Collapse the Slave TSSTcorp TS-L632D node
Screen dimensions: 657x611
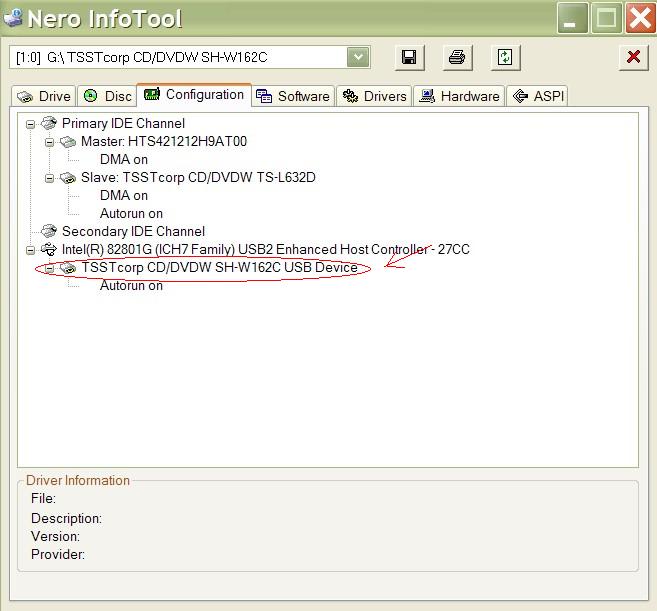(49, 178)
